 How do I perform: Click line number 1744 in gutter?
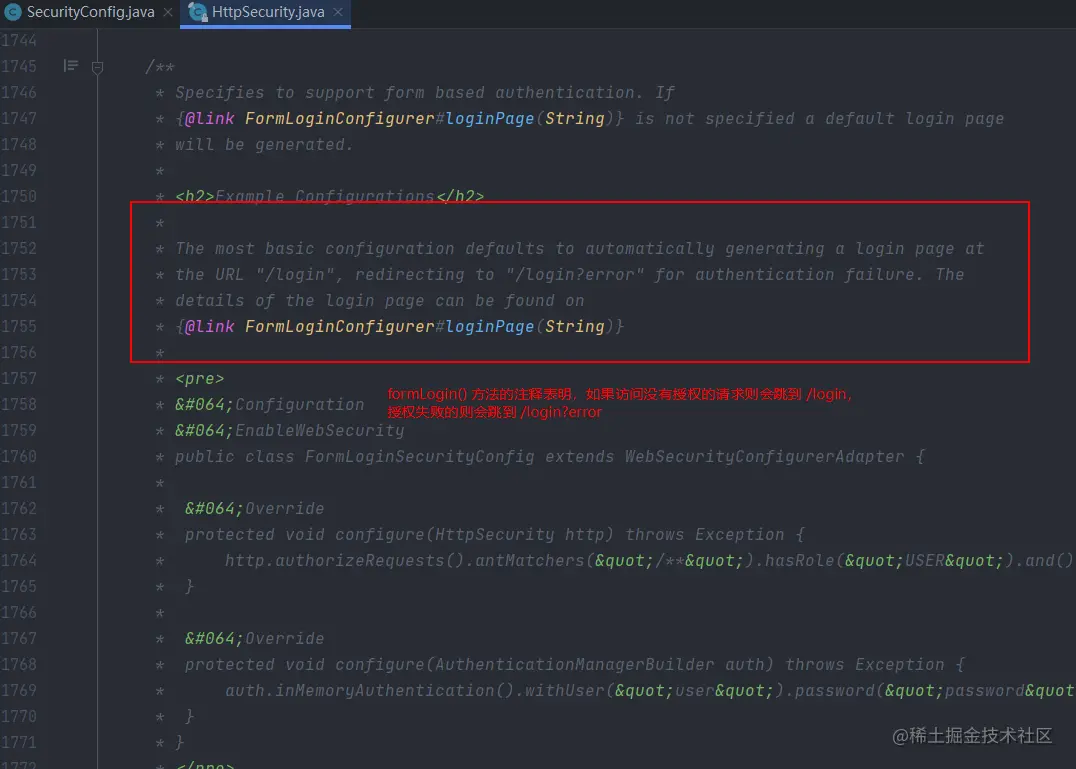click(x=19, y=40)
